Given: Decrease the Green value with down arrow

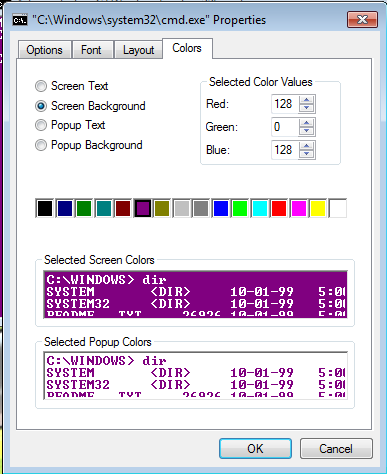Looking at the screenshot, I should (307, 131).
